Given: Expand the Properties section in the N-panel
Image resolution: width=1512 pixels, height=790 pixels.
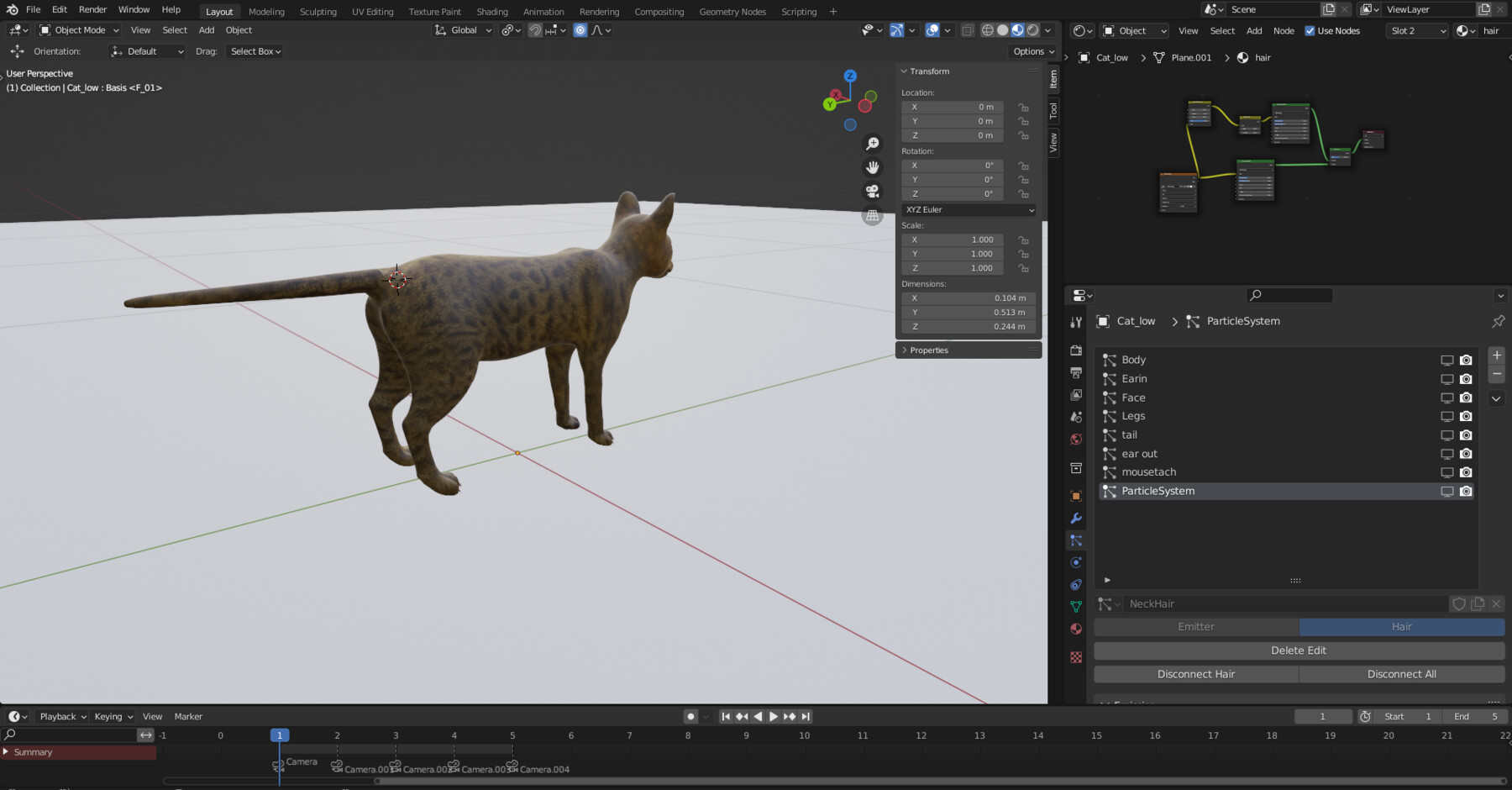Looking at the screenshot, I should click(928, 350).
